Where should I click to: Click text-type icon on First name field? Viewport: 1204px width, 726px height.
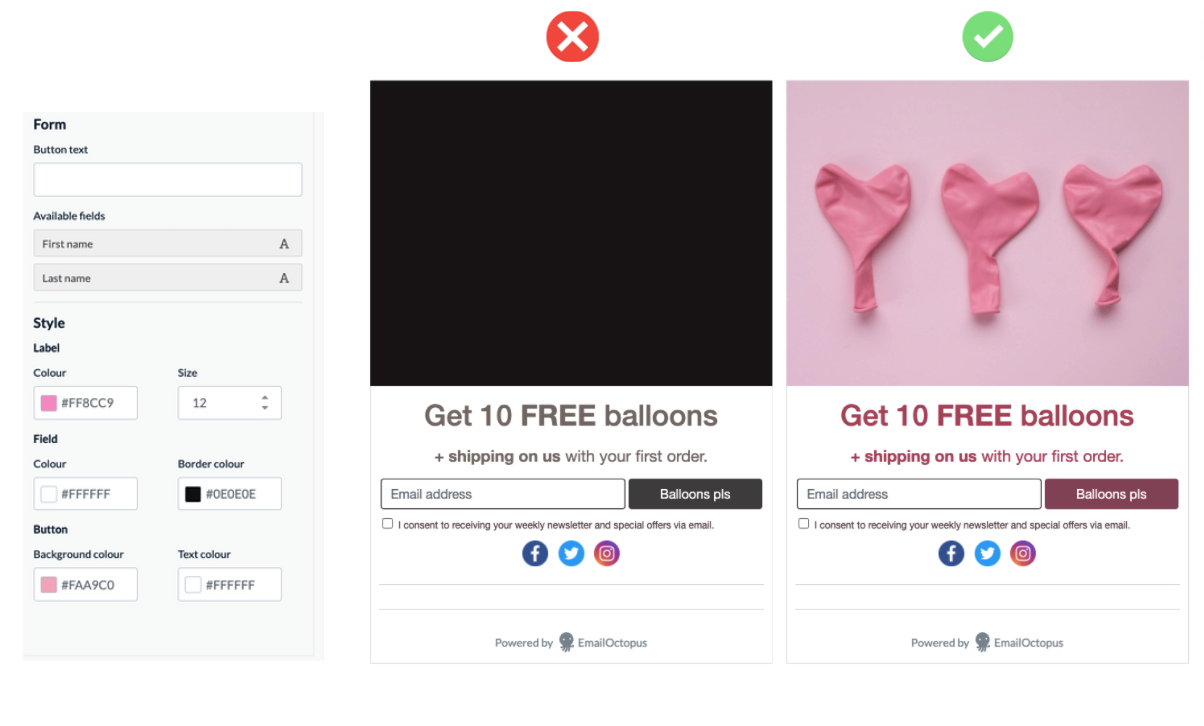pyautogui.click(x=284, y=244)
